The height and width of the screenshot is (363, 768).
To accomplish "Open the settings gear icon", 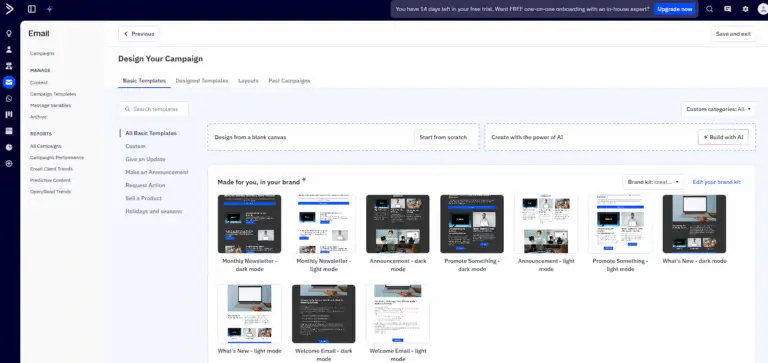I will click(x=745, y=9).
